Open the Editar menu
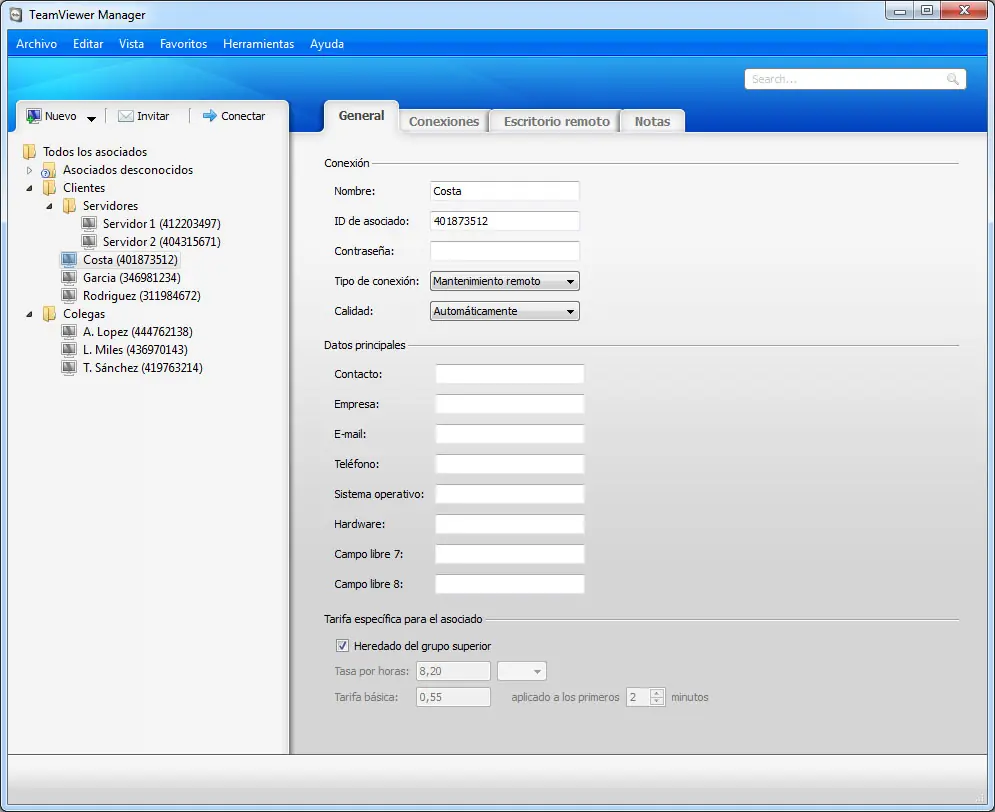The height and width of the screenshot is (812, 995). click(88, 44)
